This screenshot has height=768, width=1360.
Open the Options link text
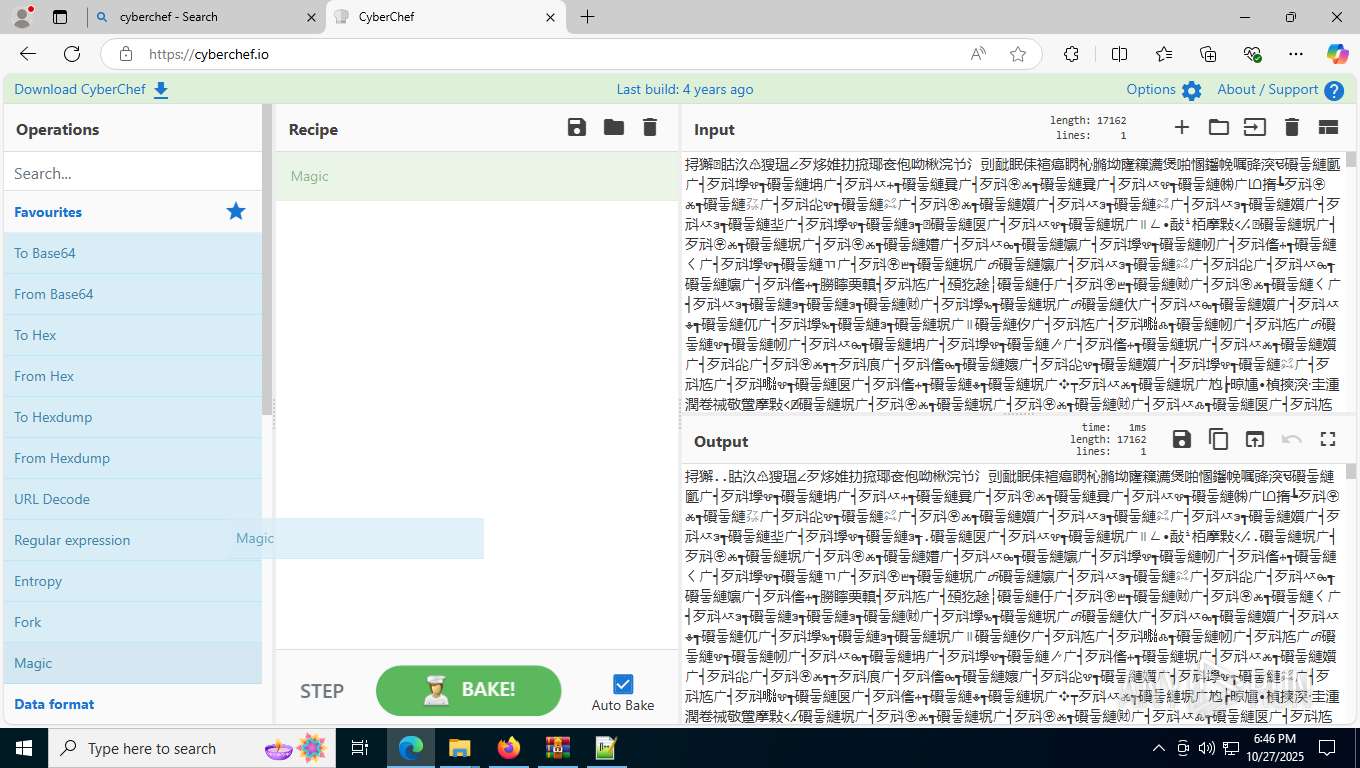[x=1151, y=89]
